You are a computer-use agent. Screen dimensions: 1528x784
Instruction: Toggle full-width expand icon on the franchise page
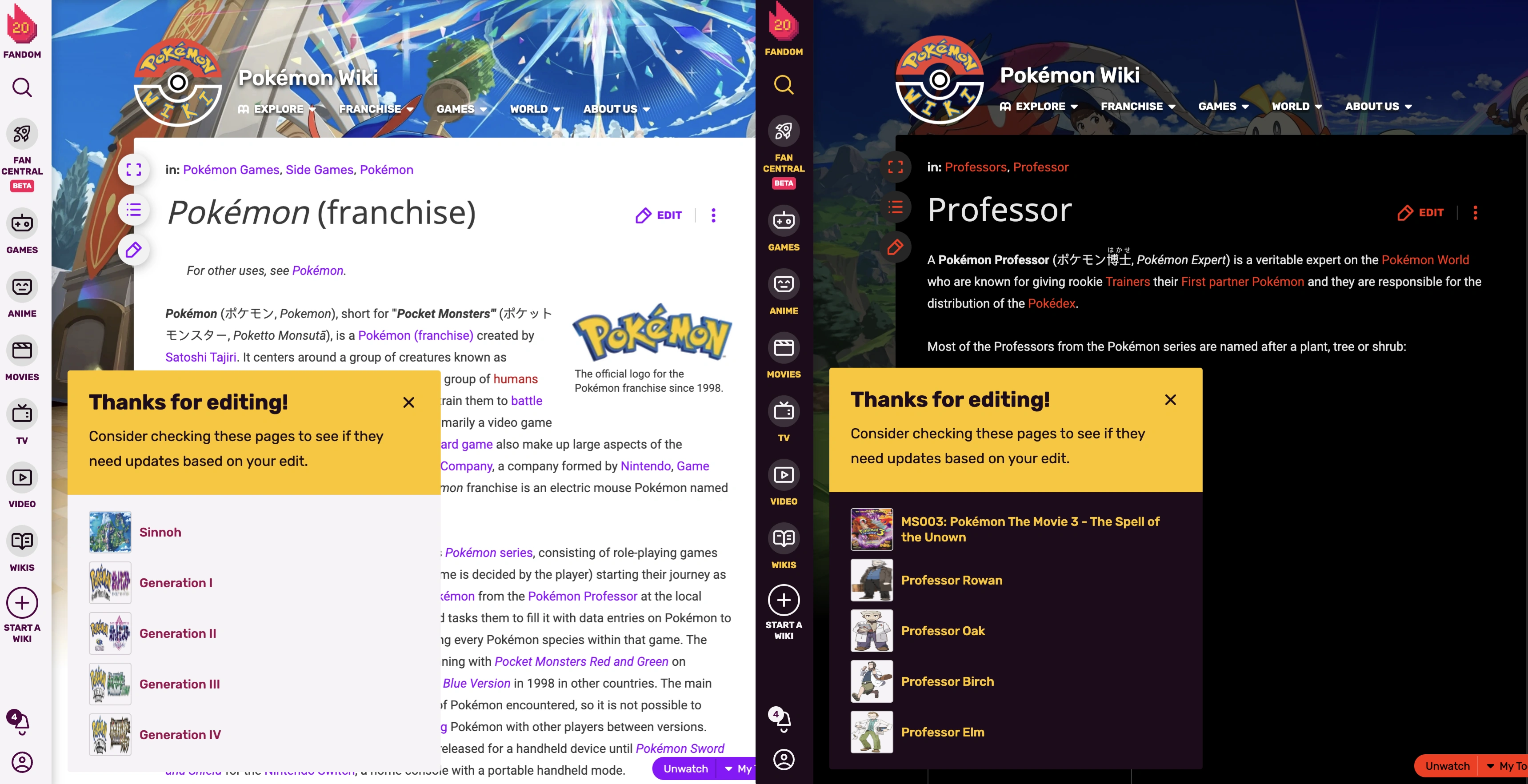(x=133, y=170)
